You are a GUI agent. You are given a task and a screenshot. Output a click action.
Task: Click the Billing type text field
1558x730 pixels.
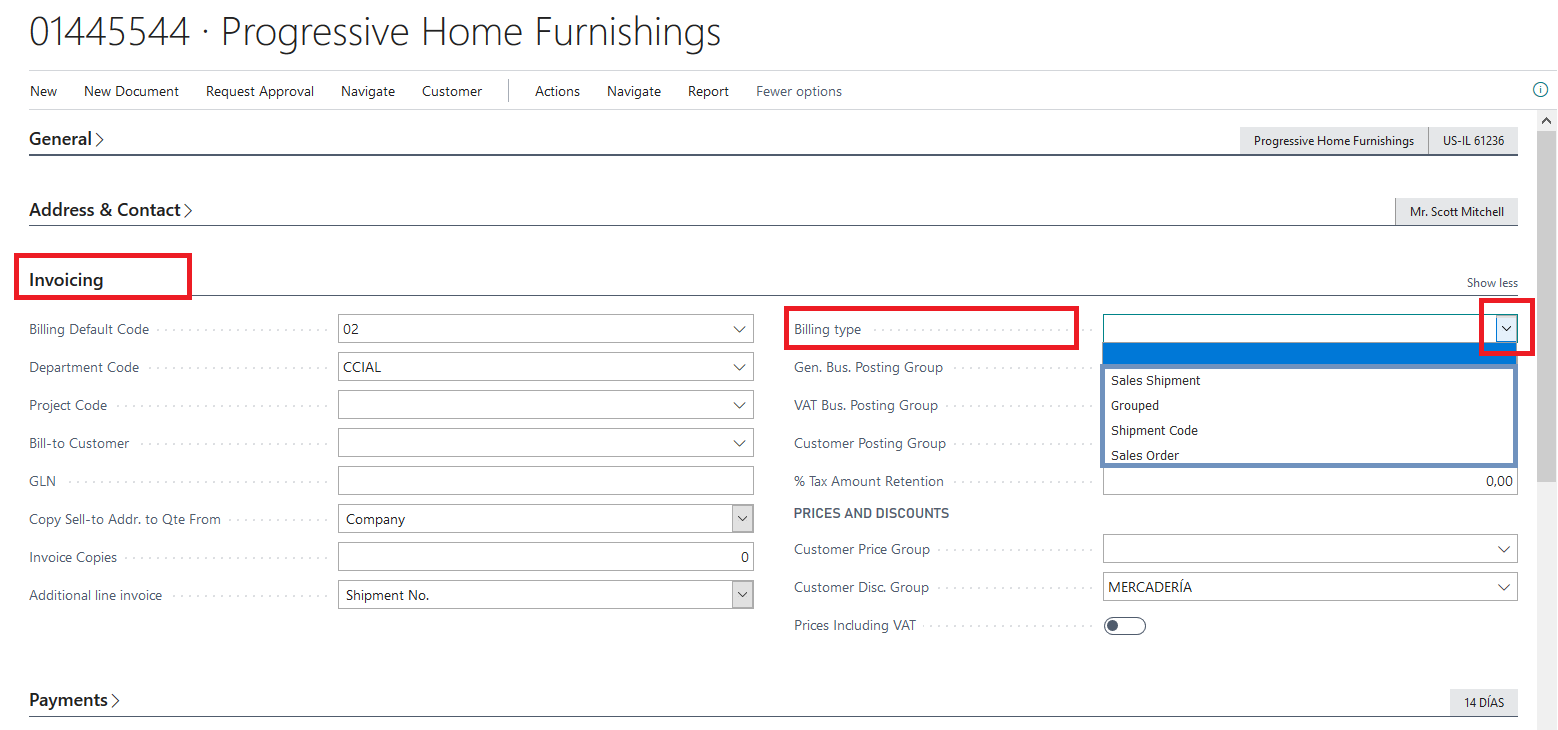(1299, 329)
